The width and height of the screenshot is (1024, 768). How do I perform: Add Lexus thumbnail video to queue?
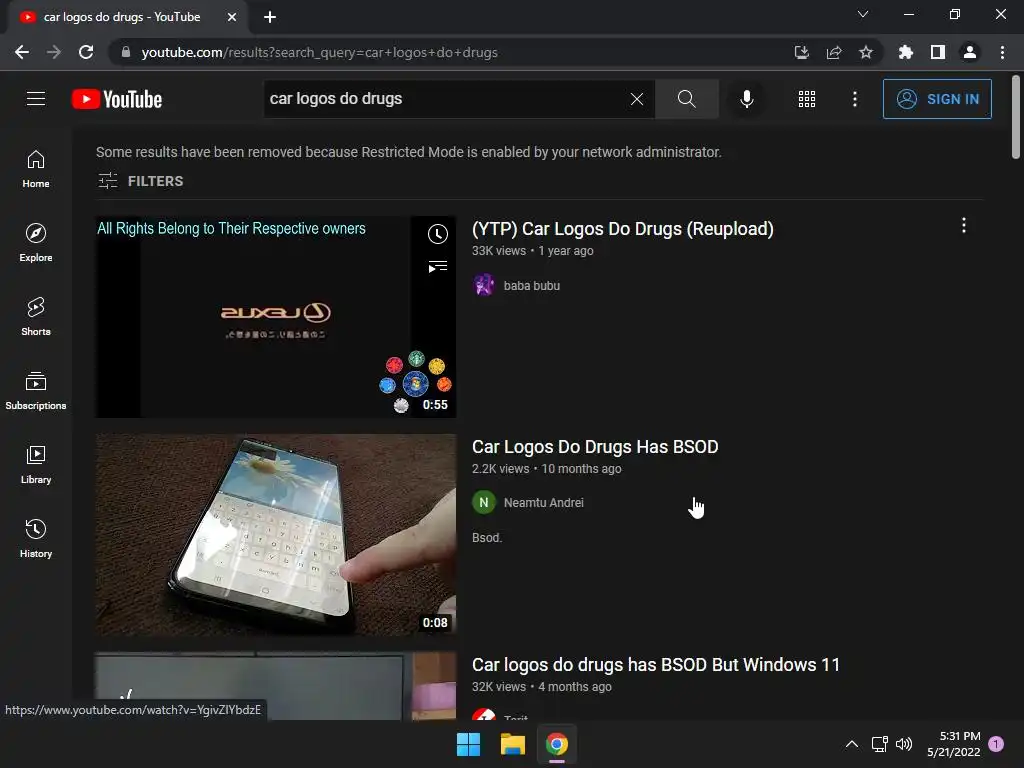438,266
